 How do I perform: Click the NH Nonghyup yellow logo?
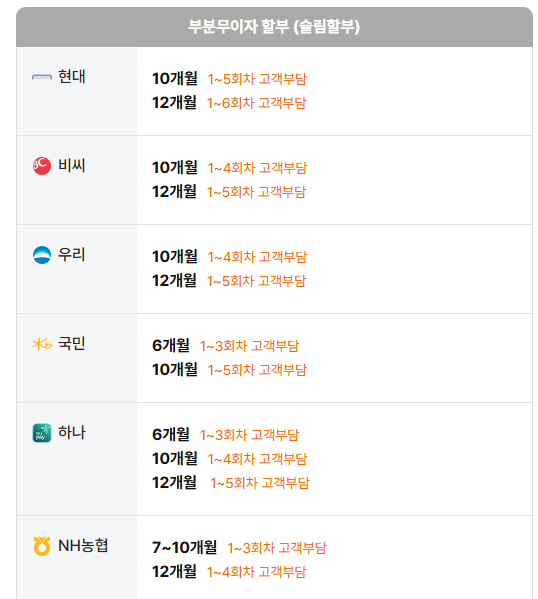point(42,546)
